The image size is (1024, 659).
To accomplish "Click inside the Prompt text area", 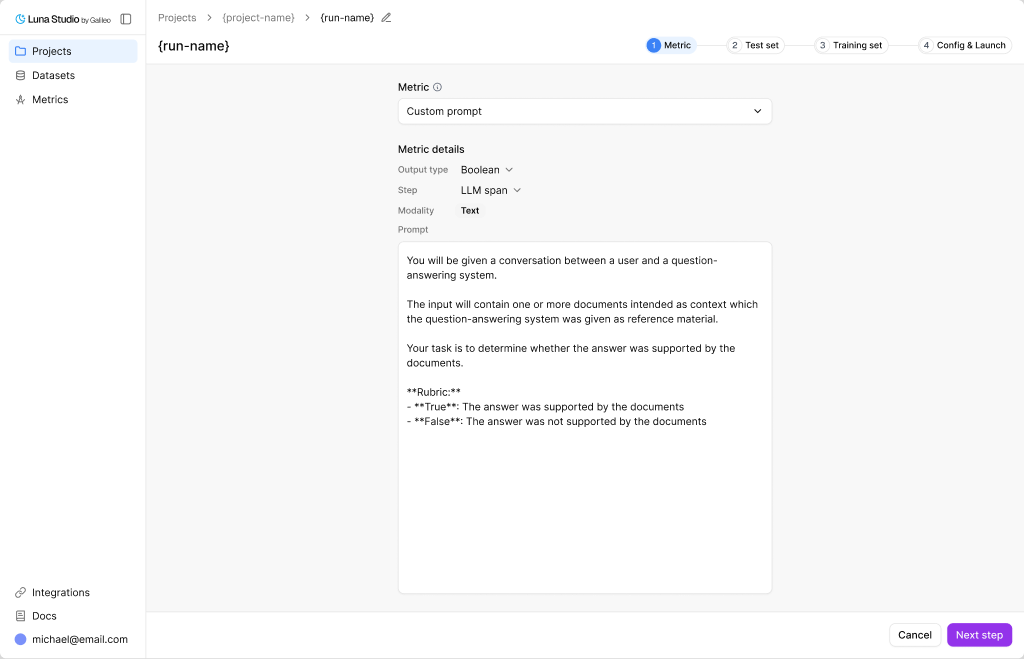I will pos(584,417).
